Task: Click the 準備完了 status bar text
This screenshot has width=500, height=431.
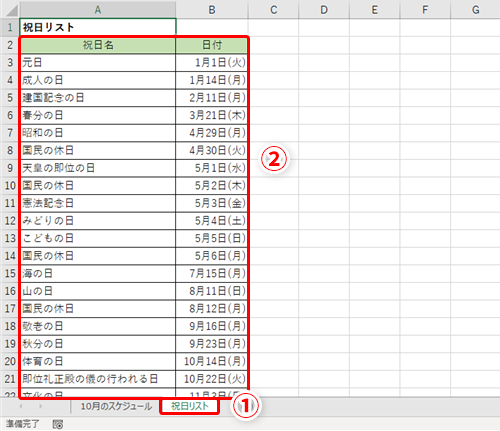Action: coord(22,424)
